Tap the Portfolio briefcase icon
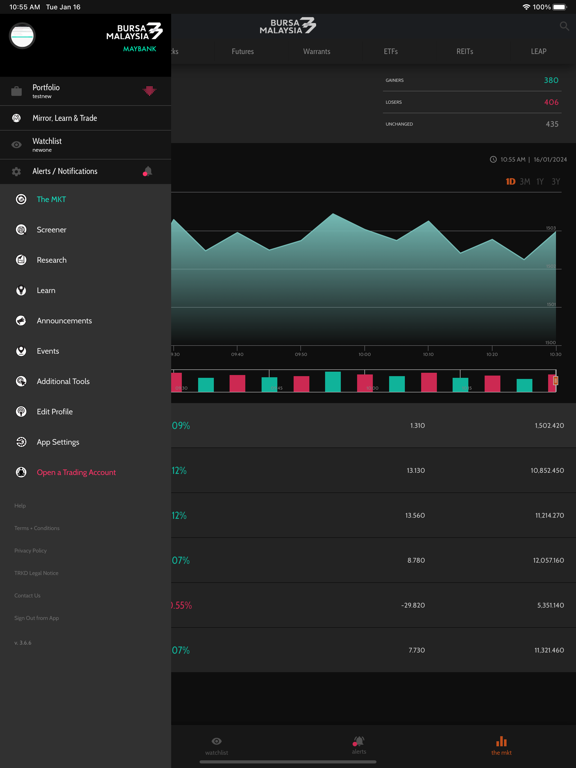The width and height of the screenshot is (576, 768). click(x=16, y=91)
